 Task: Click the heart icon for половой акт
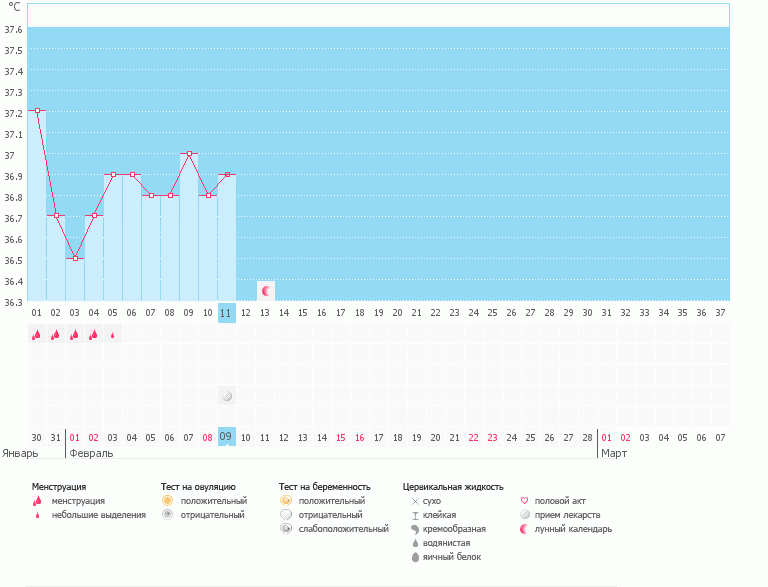coord(525,500)
